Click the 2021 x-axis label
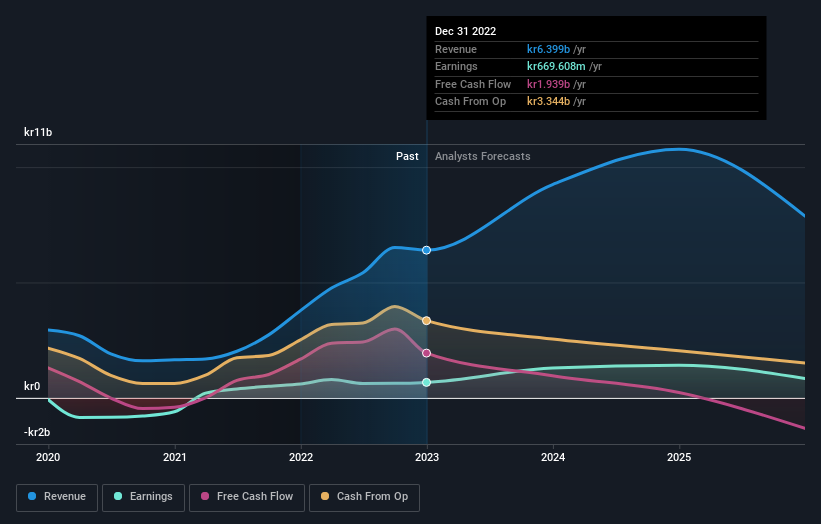The image size is (821, 524). pyautogui.click(x=174, y=458)
